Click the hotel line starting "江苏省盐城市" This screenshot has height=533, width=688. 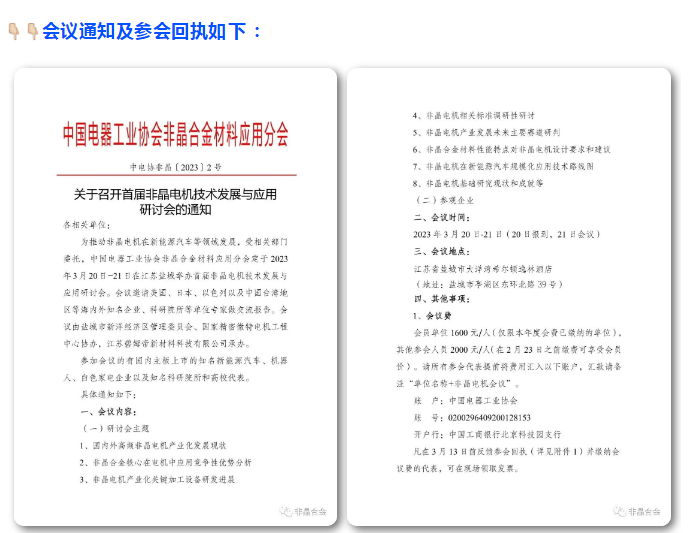[483, 268]
